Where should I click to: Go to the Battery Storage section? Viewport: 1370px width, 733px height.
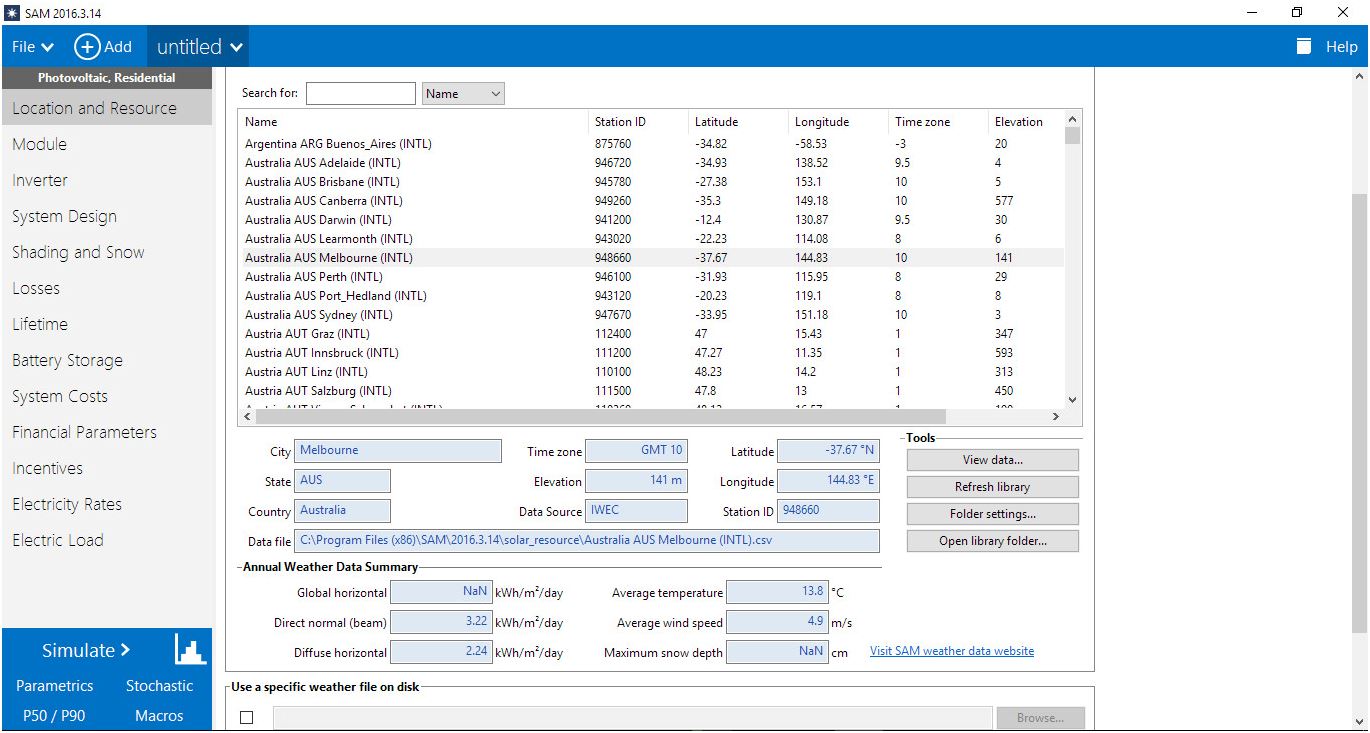[67, 360]
